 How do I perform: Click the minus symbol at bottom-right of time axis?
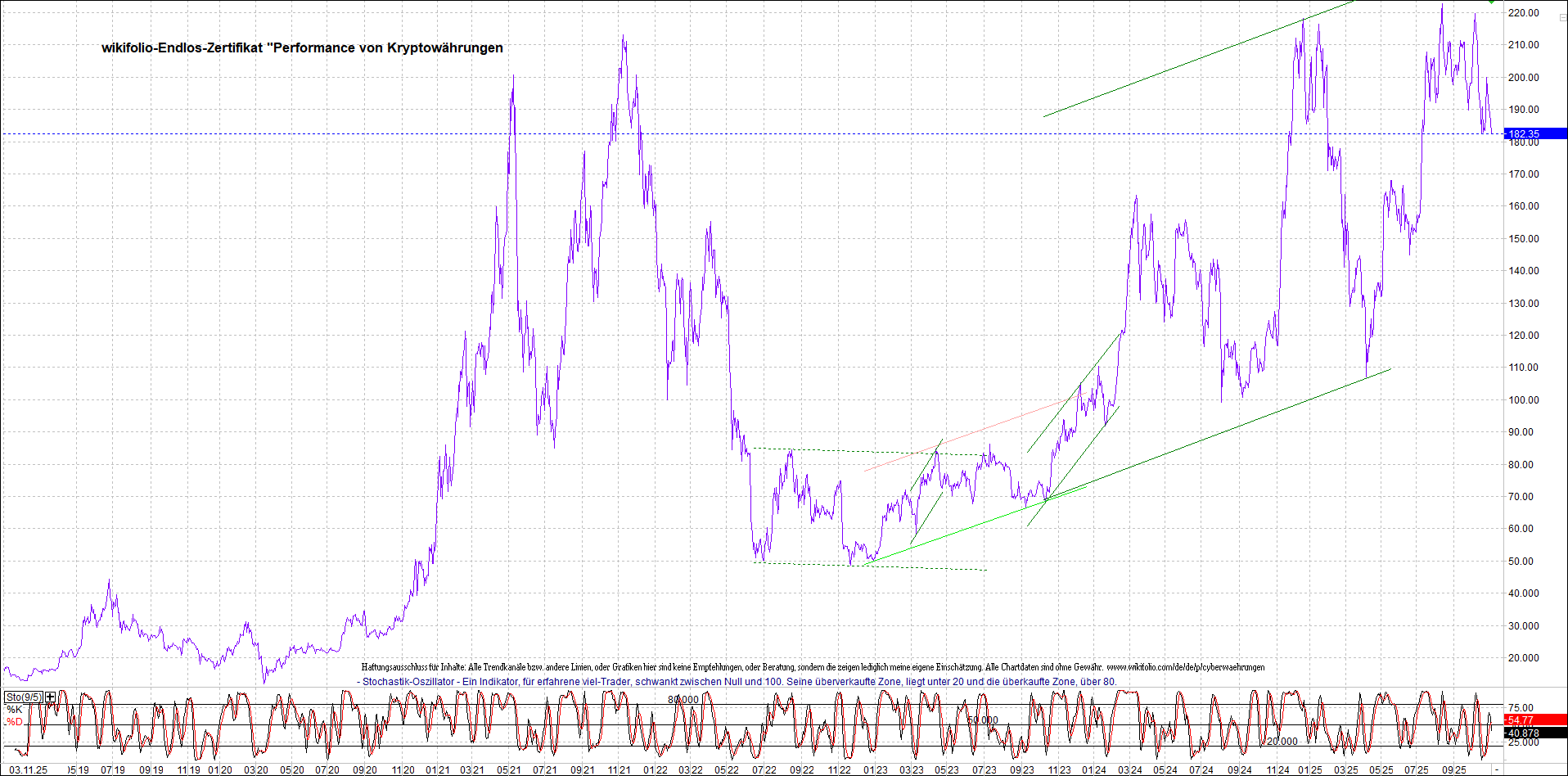click(1497, 770)
